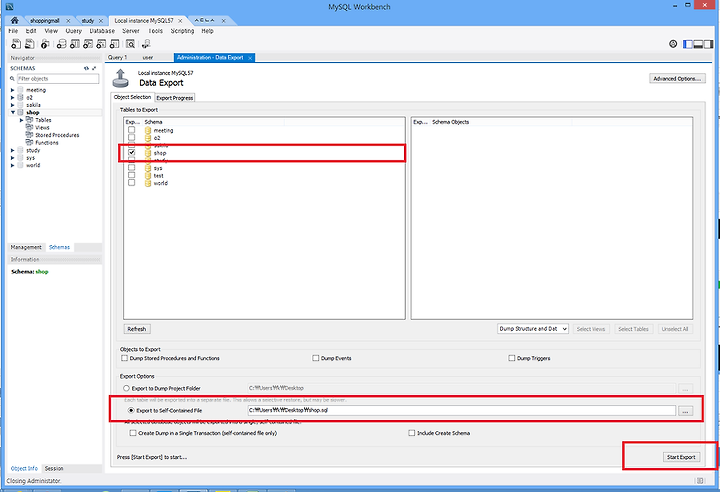
Task: Select Export to Self-Contained File radio
Action: point(131,410)
